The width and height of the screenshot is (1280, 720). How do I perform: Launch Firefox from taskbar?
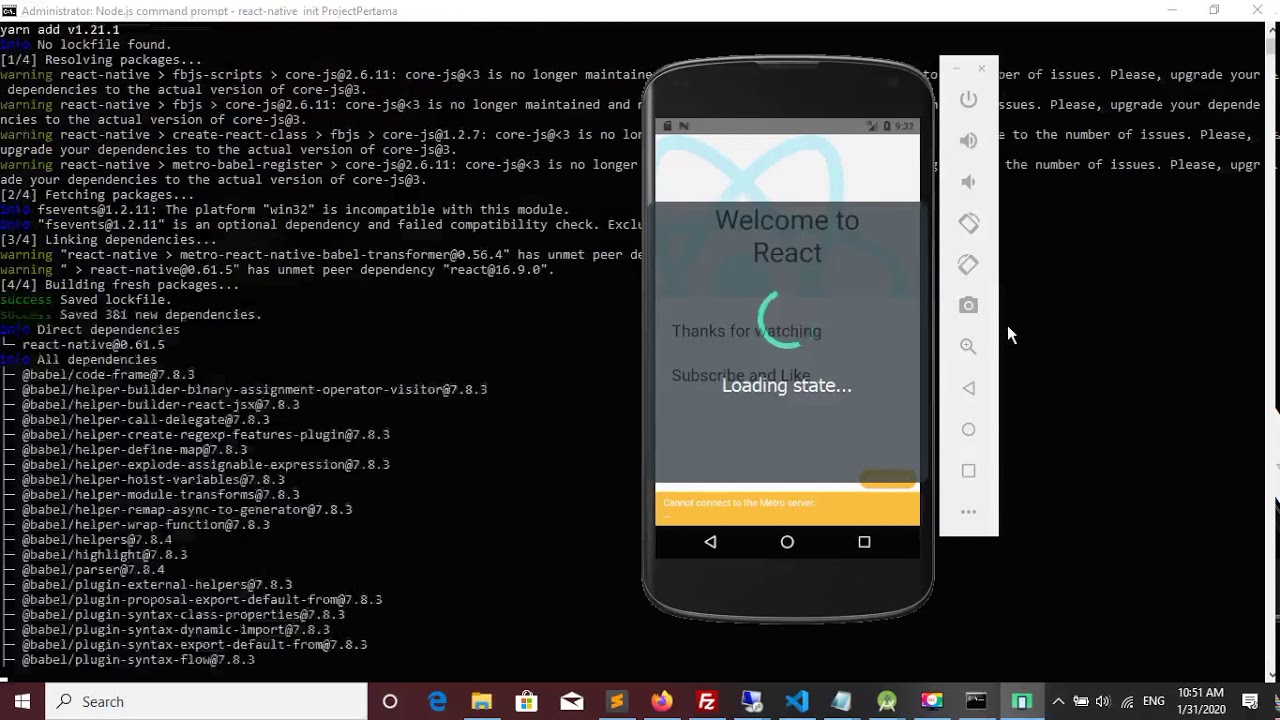point(661,701)
